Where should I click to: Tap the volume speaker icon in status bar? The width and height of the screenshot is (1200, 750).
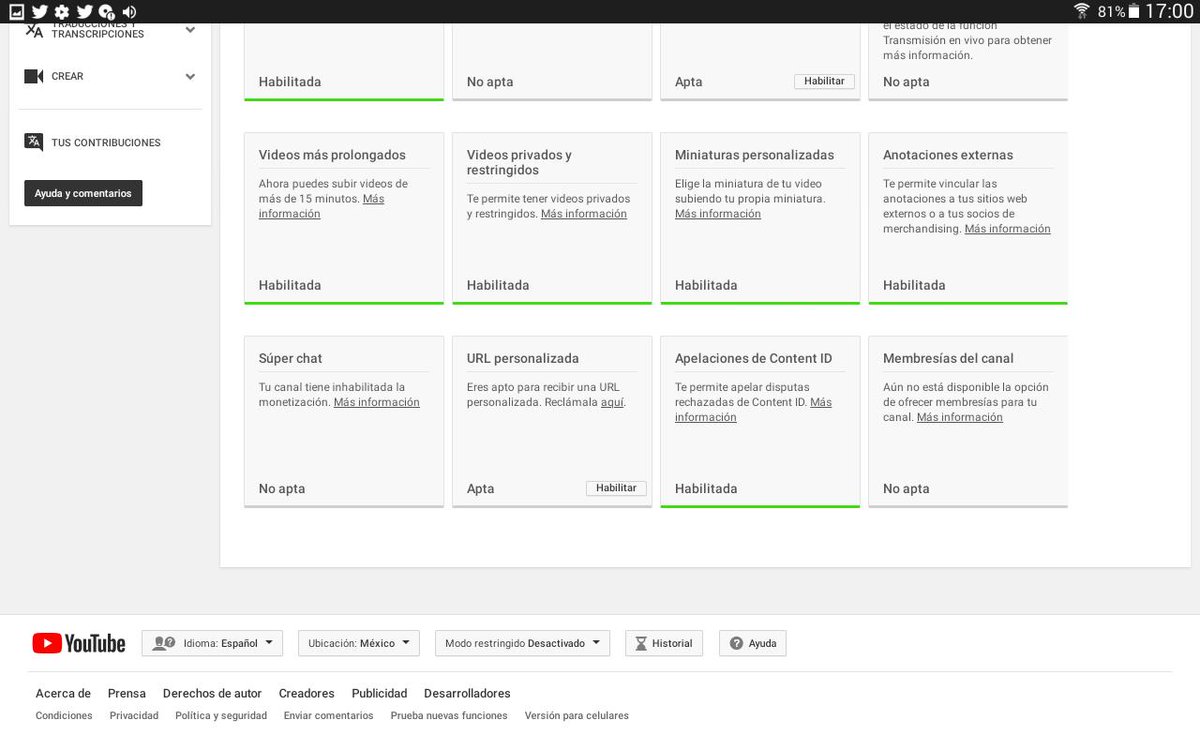pos(129,11)
